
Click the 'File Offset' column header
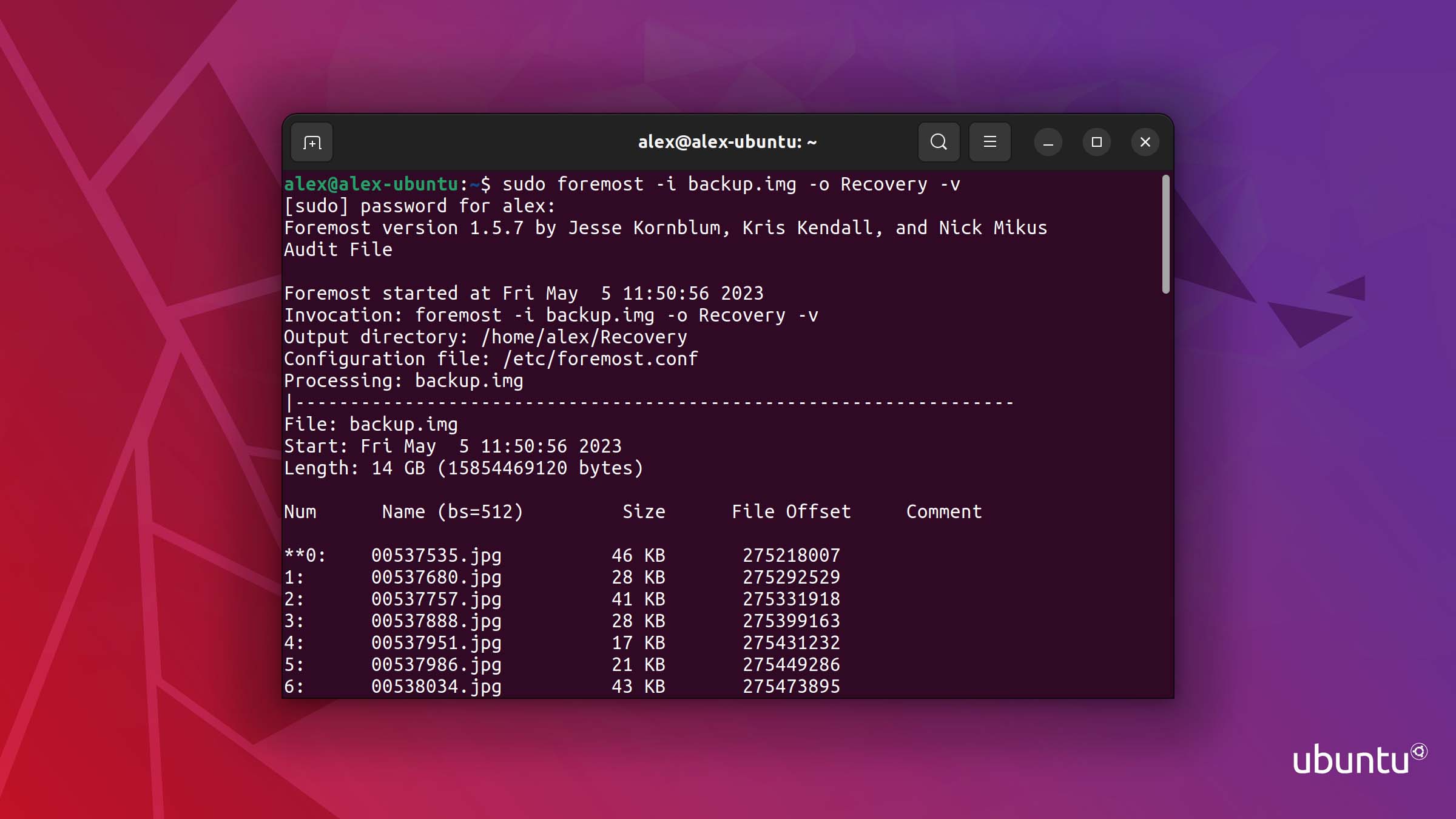(x=791, y=512)
